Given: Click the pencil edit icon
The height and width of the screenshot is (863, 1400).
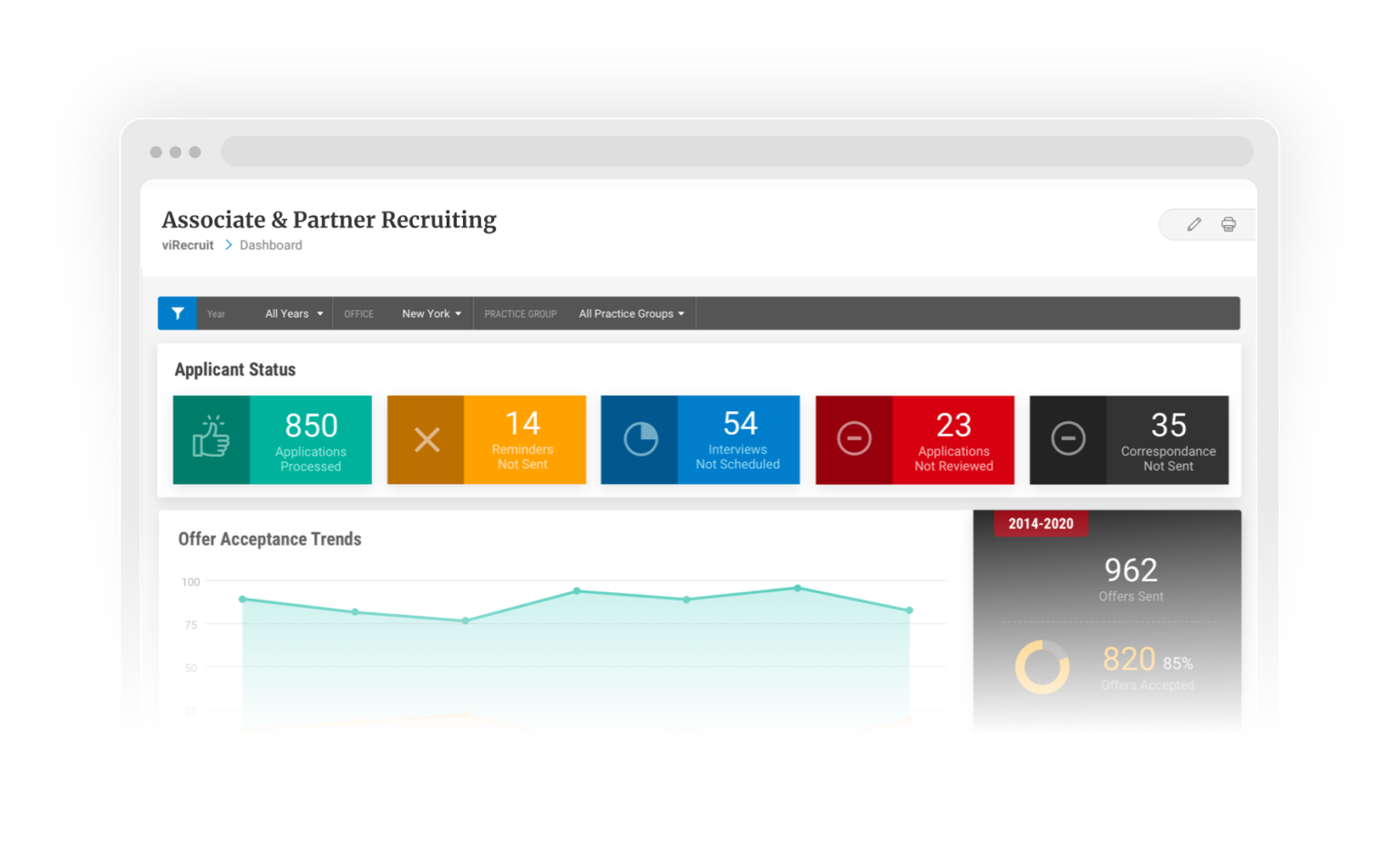Looking at the screenshot, I should pos(1194,224).
